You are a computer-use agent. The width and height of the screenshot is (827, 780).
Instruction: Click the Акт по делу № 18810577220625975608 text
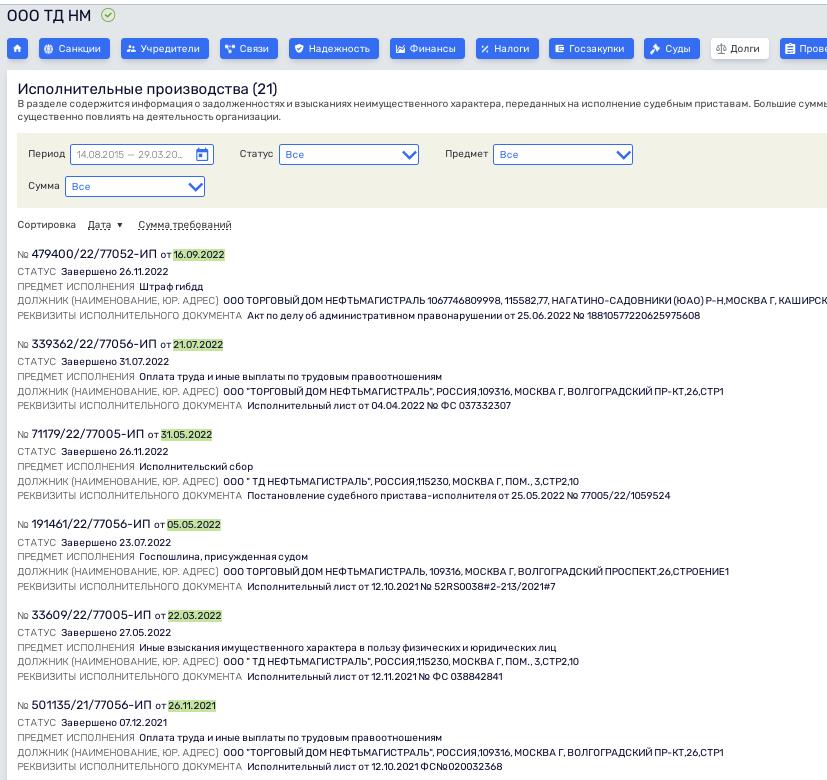474,315
